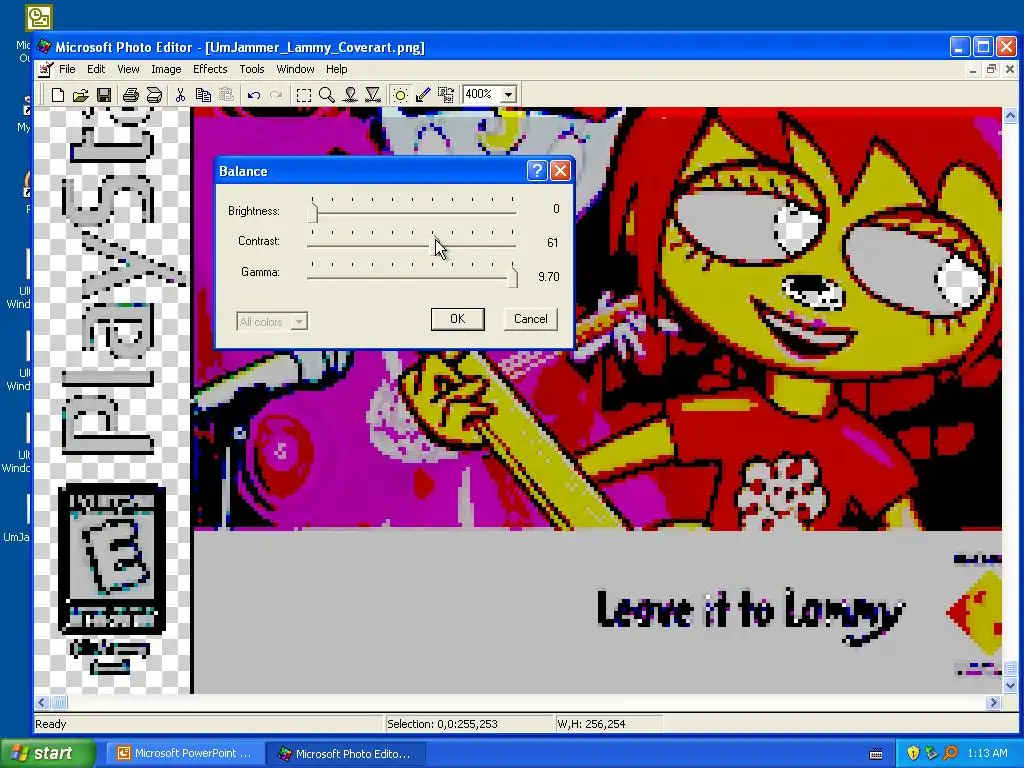Screen dimensions: 1024x768
Task: Click the vertical scrollbar down arrow
Action: (1010, 686)
